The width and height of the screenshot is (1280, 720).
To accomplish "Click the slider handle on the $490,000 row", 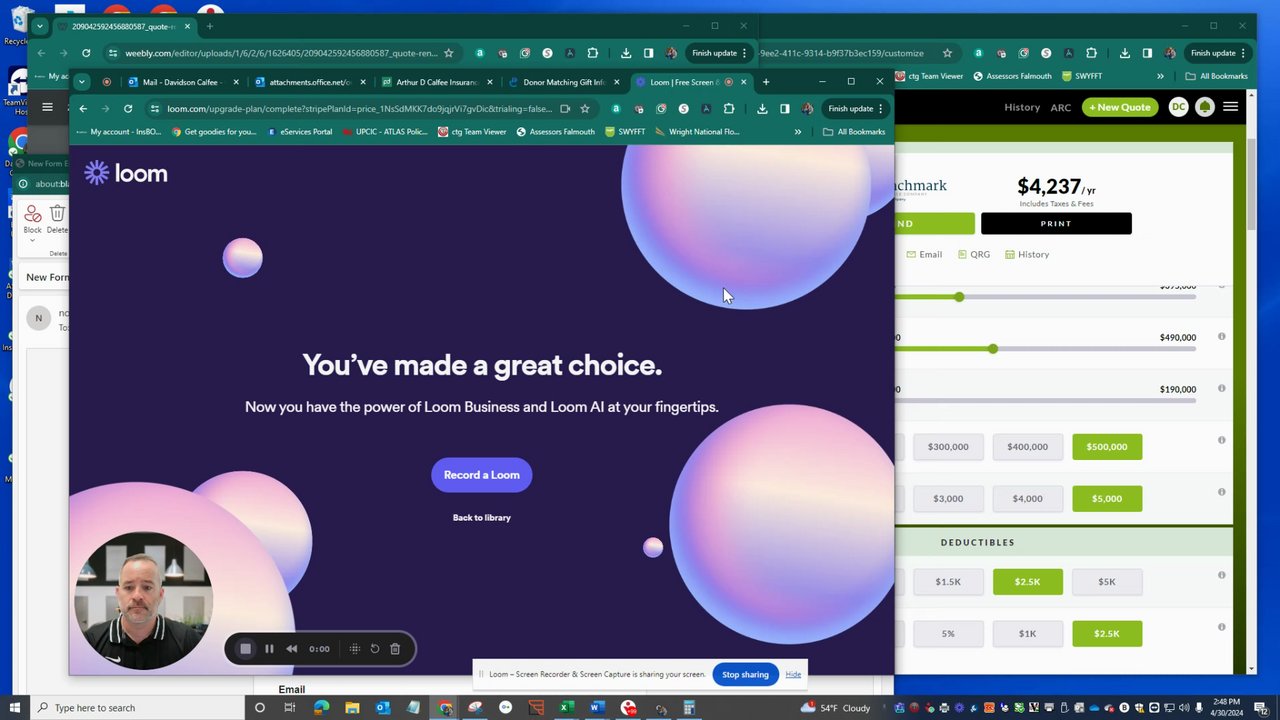I will point(993,349).
